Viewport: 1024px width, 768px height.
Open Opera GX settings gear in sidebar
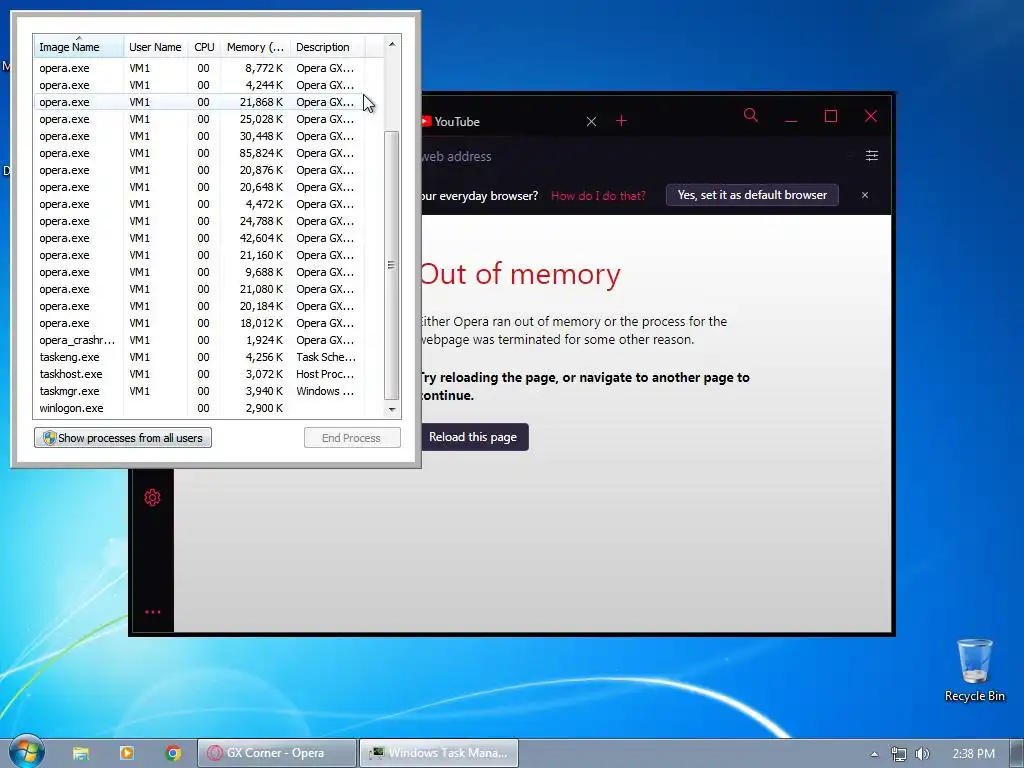tap(152, 498)
